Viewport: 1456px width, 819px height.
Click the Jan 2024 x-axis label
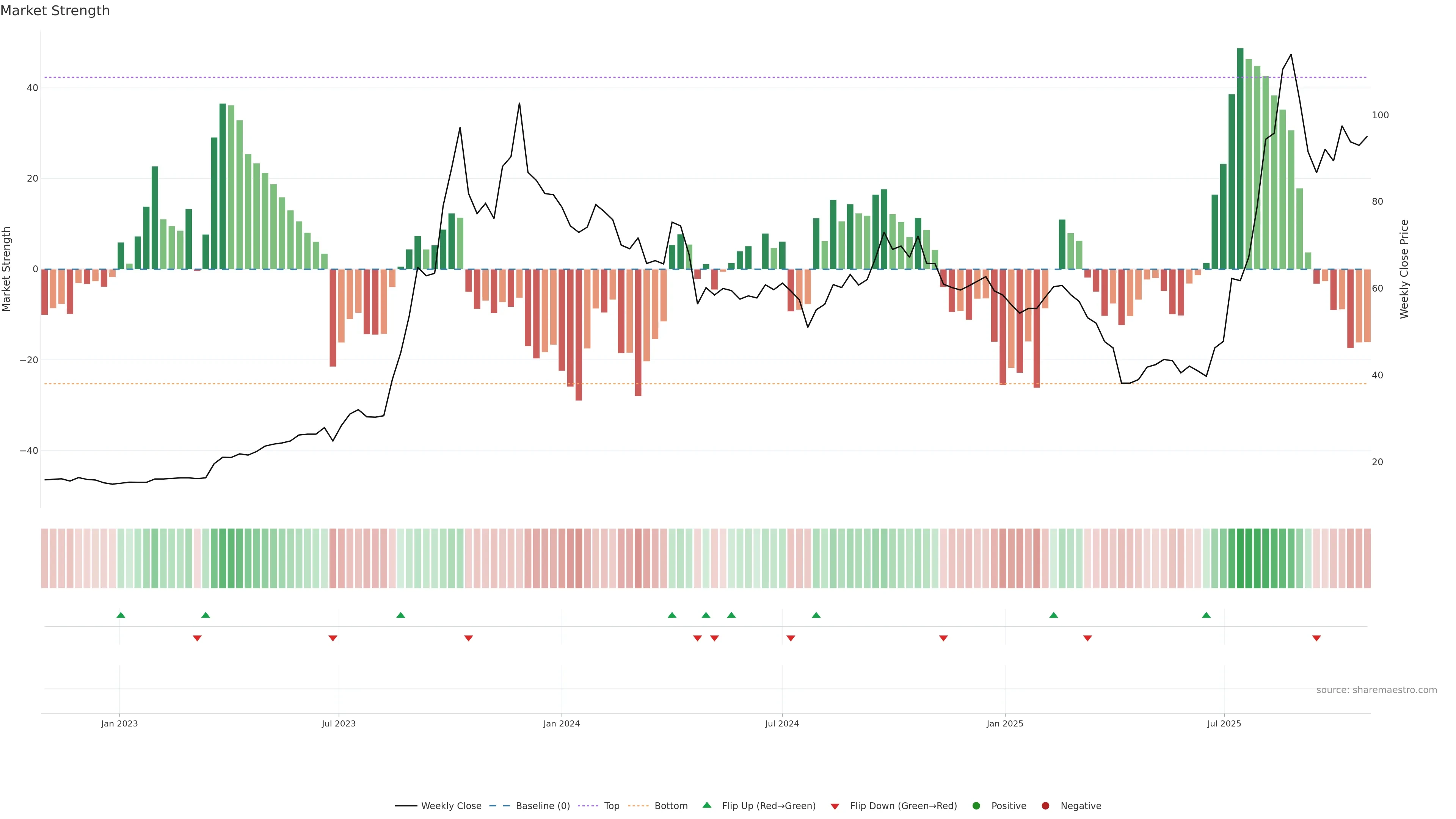pos(561,723)
